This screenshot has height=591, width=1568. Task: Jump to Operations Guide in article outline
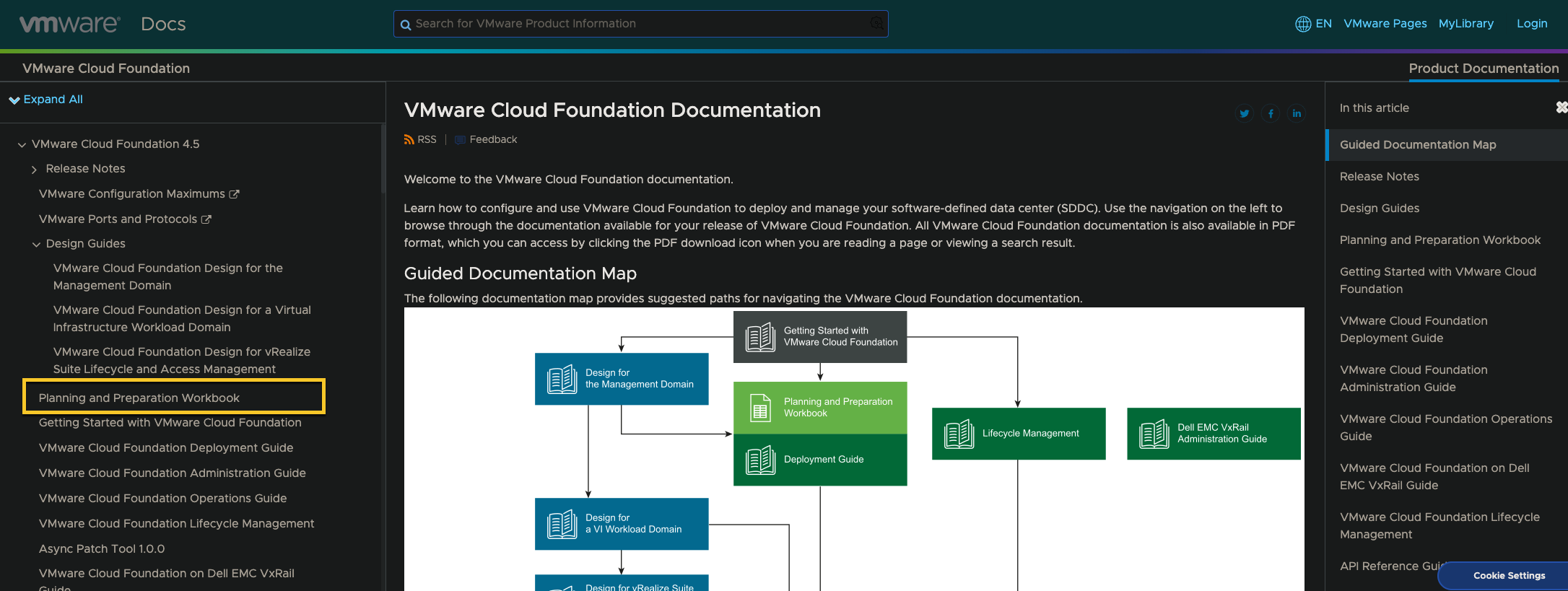[1446, 428]
